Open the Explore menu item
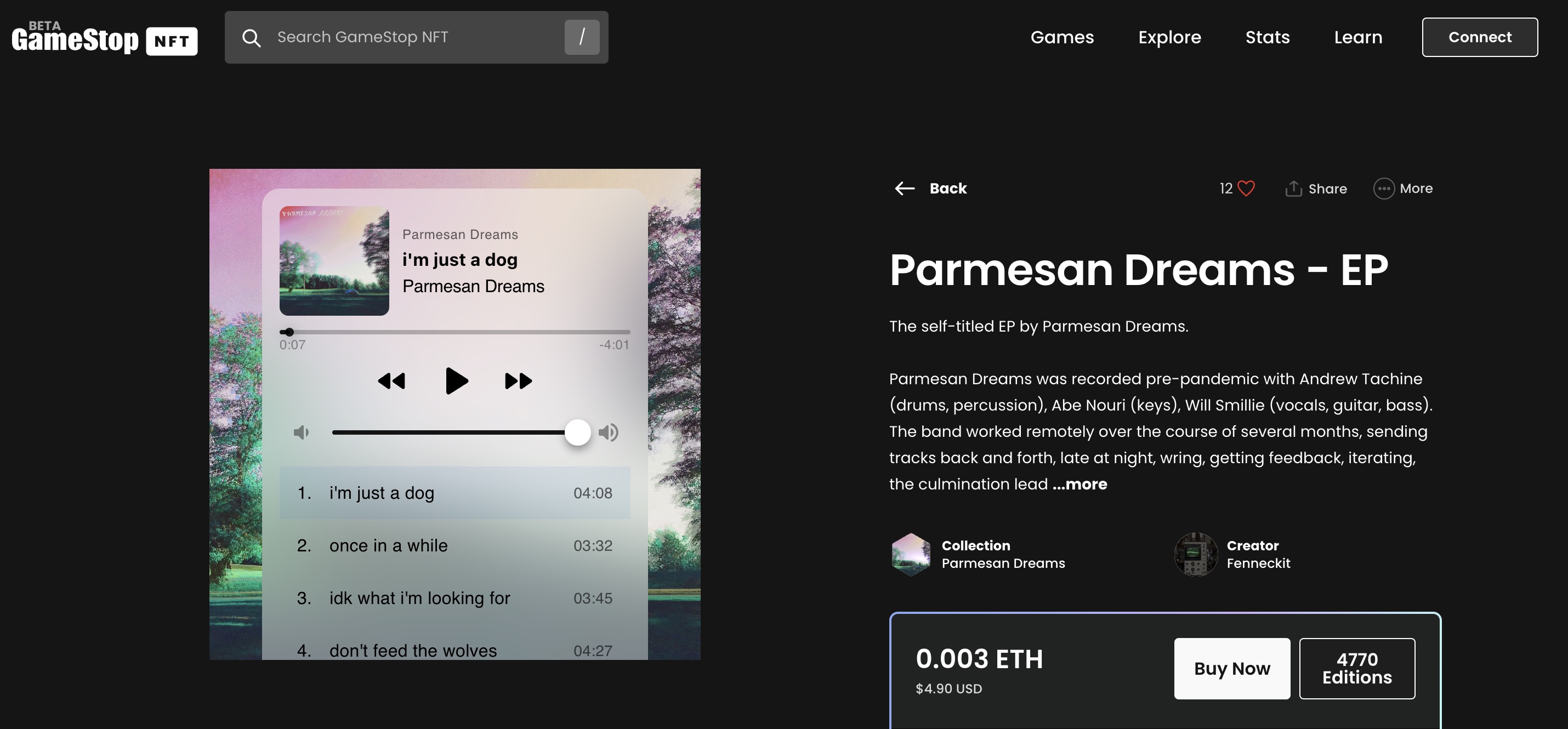1568x729 pixels. pos(1169,37)
